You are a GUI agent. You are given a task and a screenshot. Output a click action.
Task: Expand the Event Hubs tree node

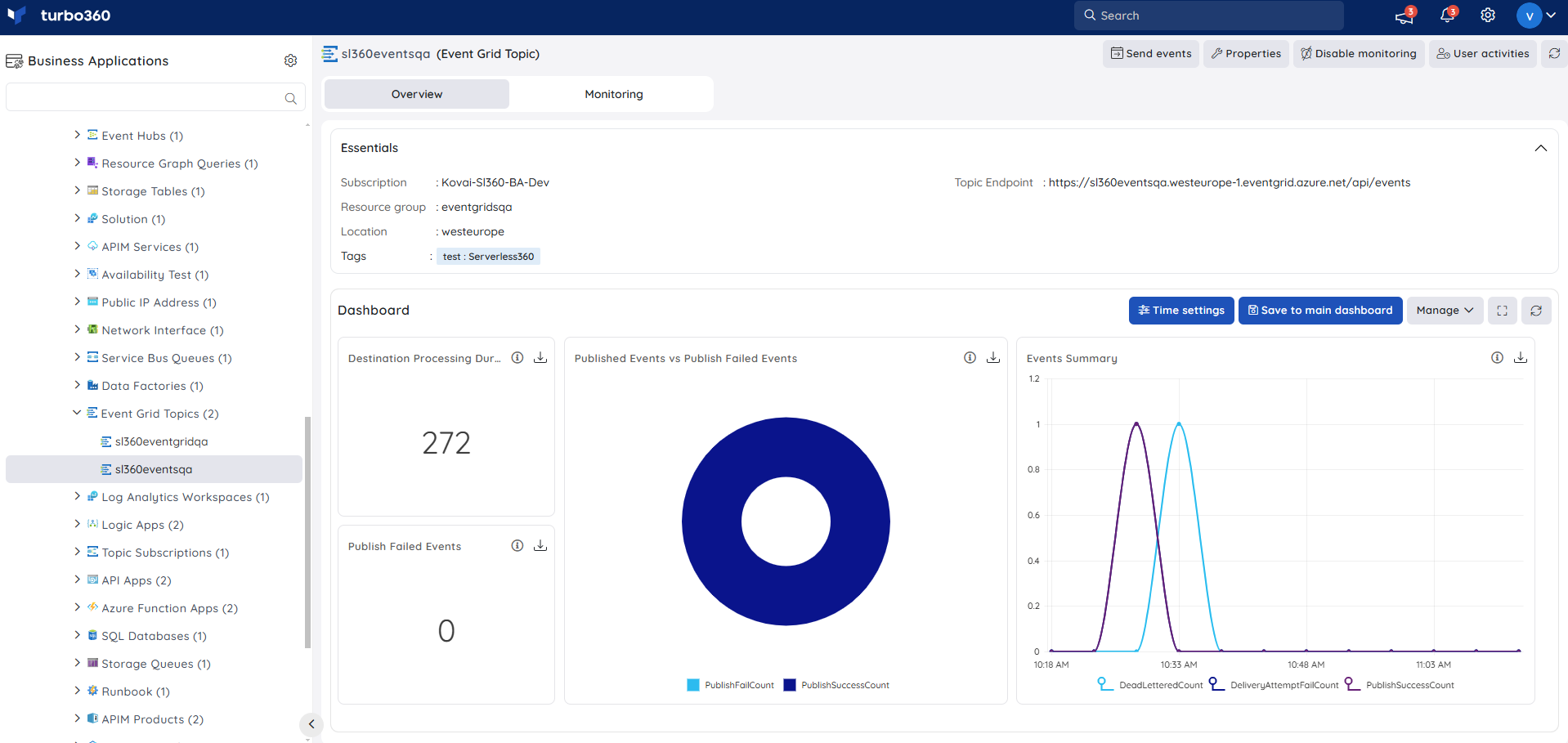coord(77,135)
